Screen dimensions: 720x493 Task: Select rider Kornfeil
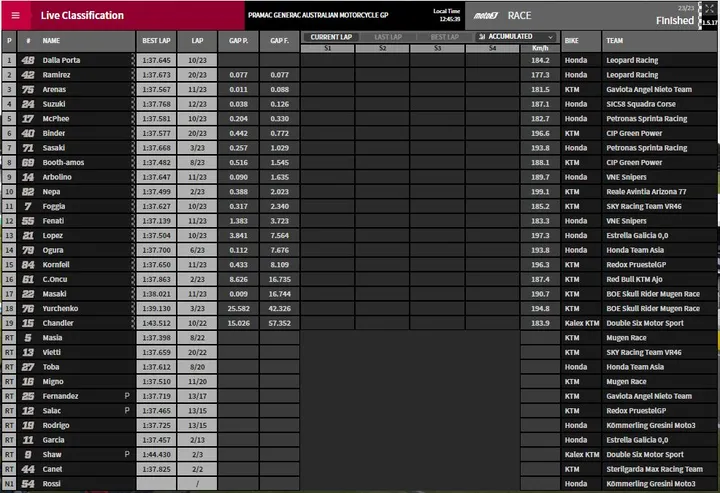pyautogui.click(x=56, y=265)
